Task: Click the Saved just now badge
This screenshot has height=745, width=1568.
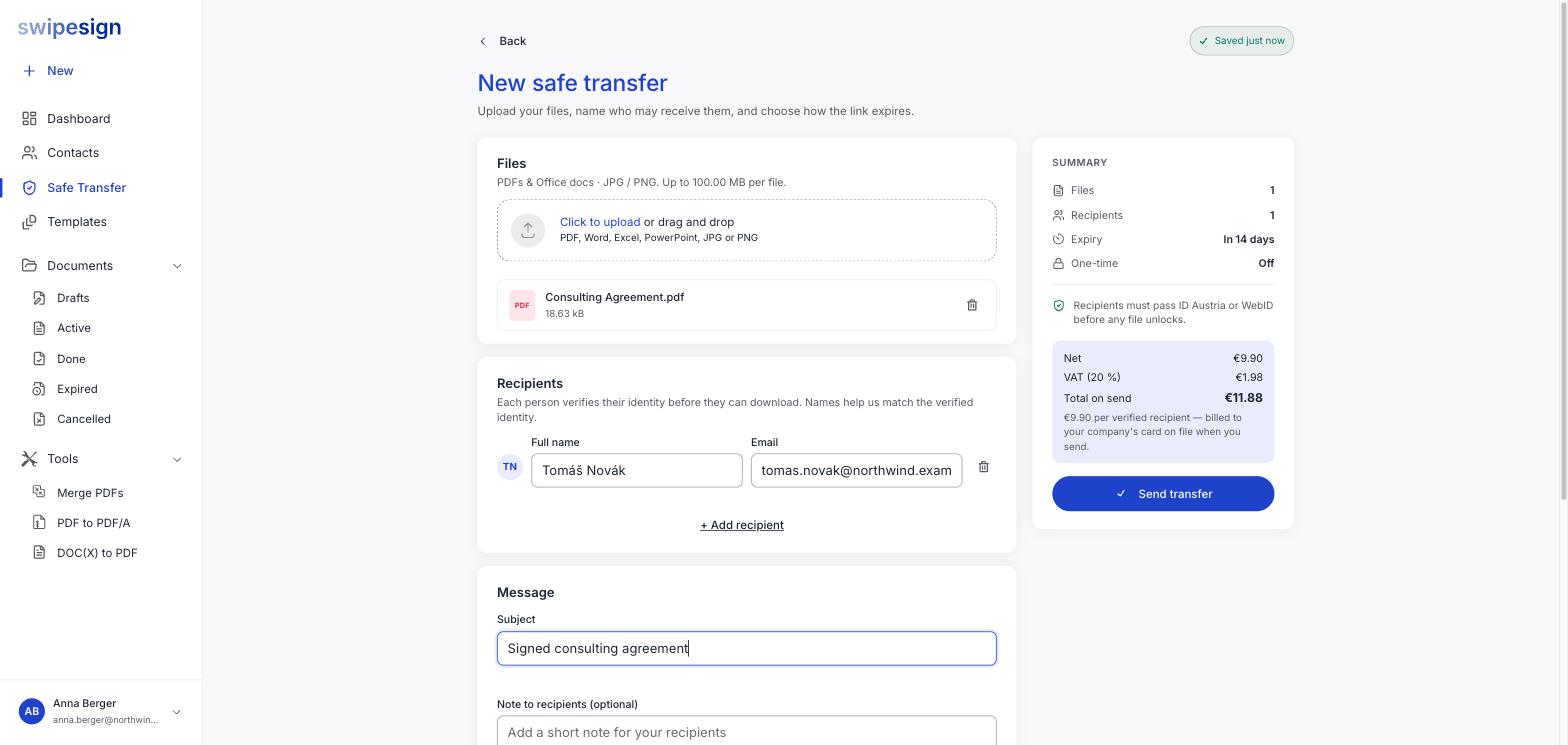Action: pyautogui.click(x=1241, y=41)
